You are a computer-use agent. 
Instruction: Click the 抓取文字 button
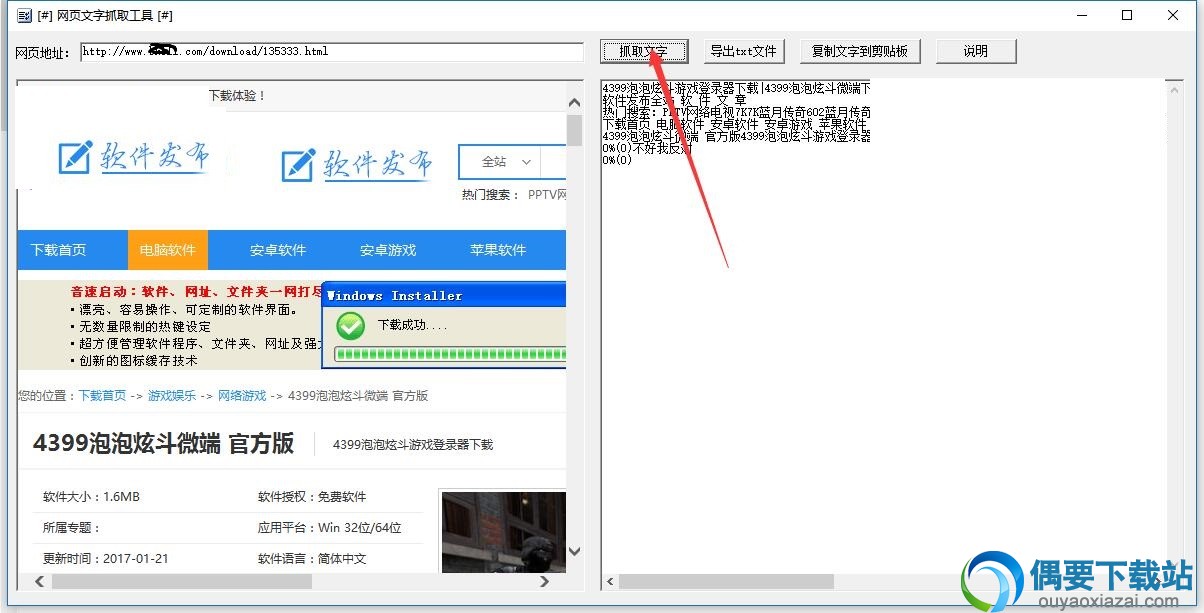[x=645, y=51]
